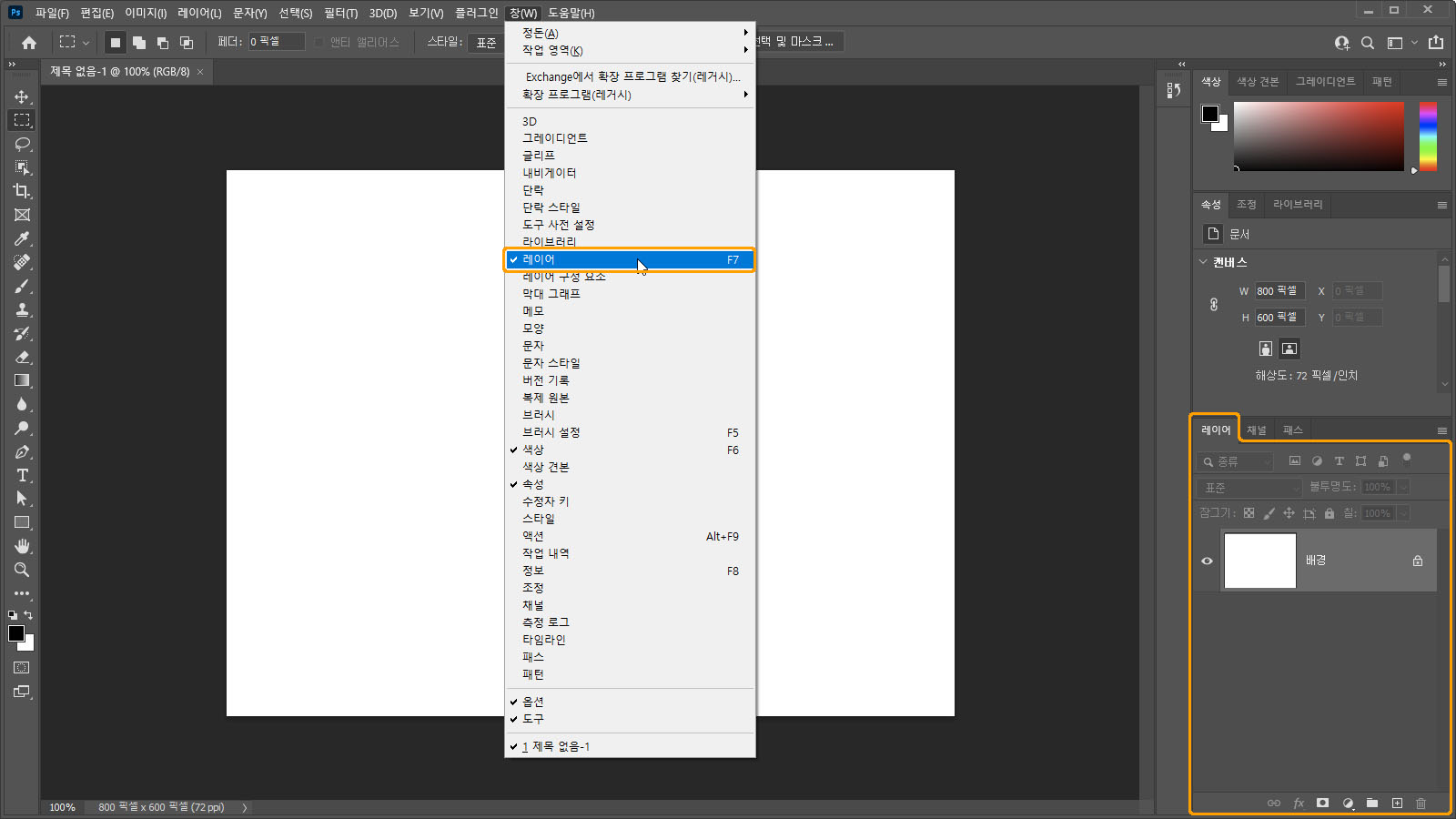
Task: Delete layer using trash icon
Action: point(1421,803)
